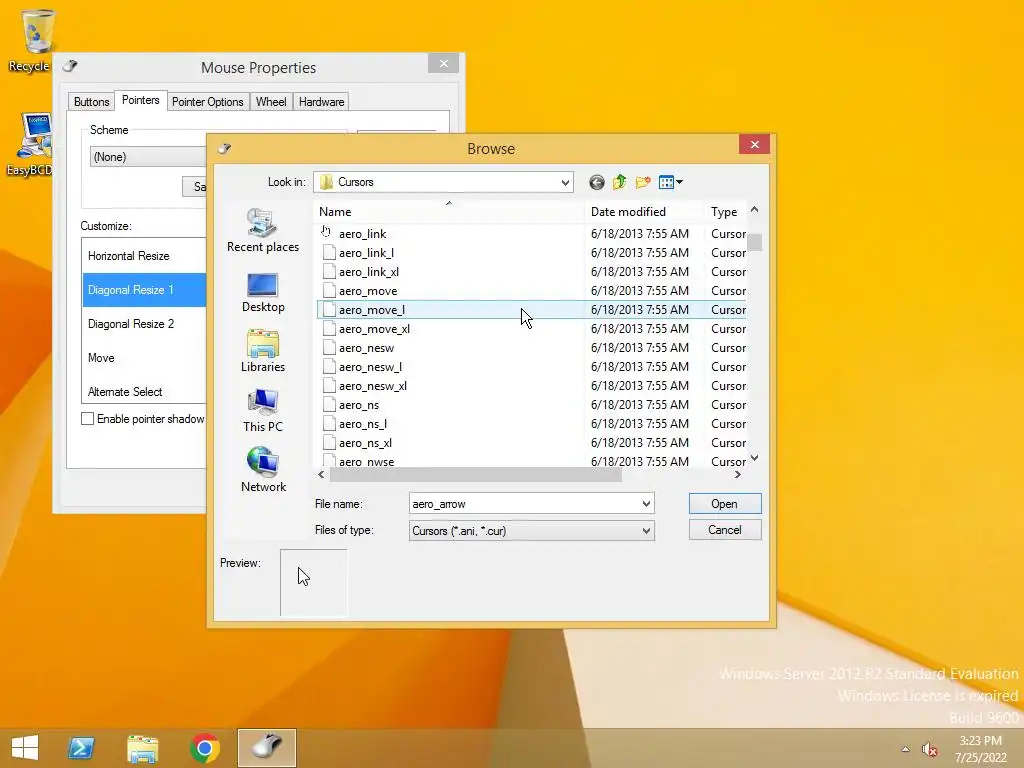Sort by the Date modified column header

coord(644,212)
